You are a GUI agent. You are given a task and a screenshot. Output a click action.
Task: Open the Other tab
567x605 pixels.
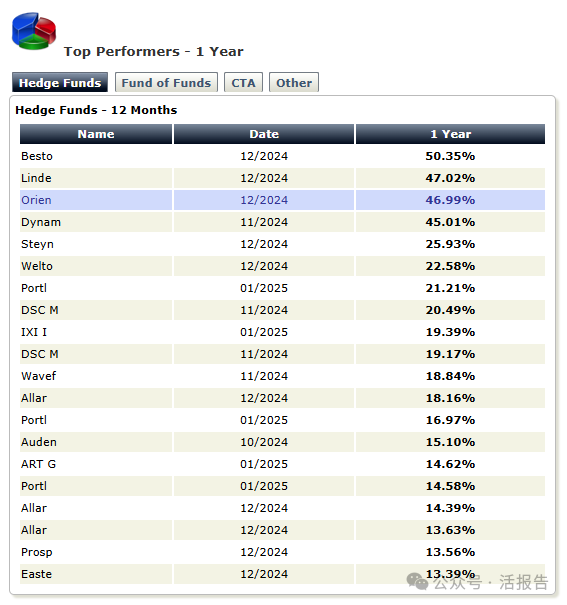[x=294, y=82]
